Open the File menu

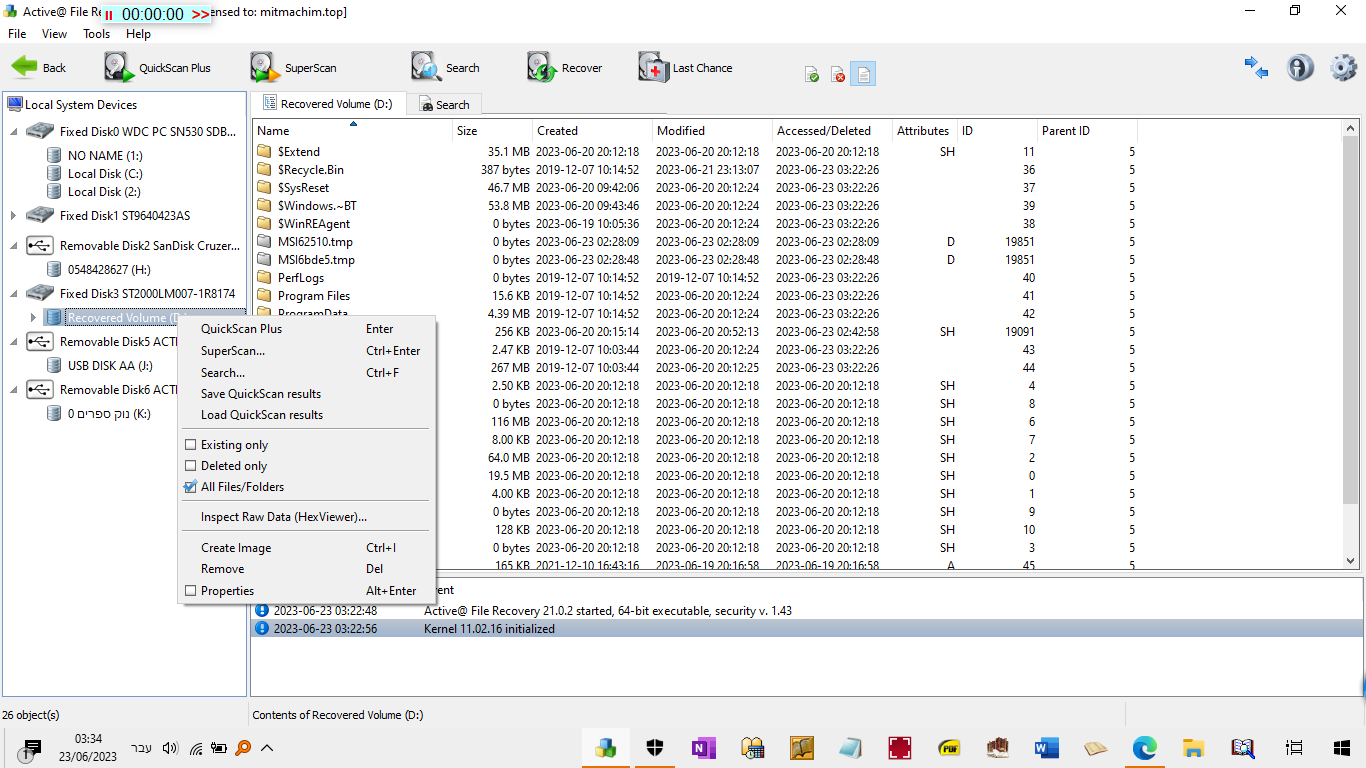pos(17,34)
